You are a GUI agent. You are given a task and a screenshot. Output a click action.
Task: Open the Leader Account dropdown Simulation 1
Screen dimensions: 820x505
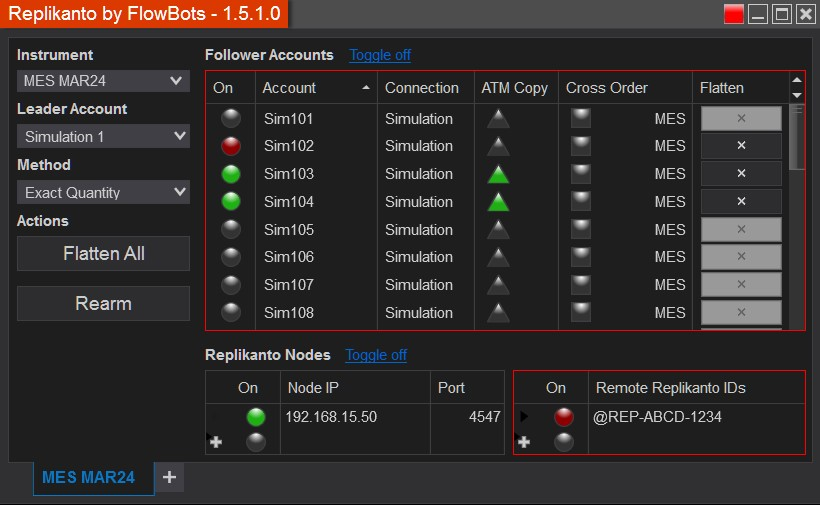coord(103,136)
